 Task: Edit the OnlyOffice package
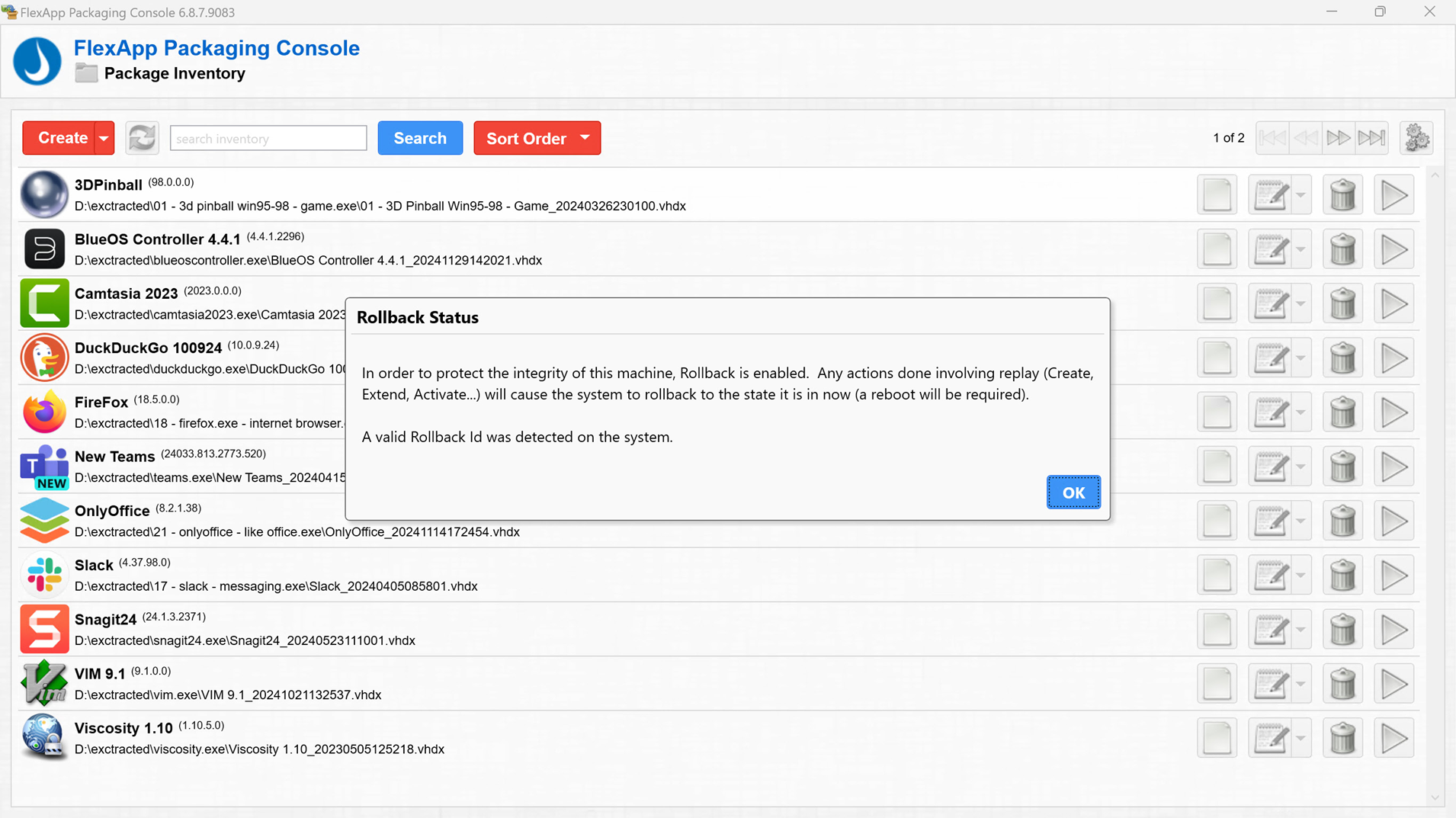click(1271, 521)
